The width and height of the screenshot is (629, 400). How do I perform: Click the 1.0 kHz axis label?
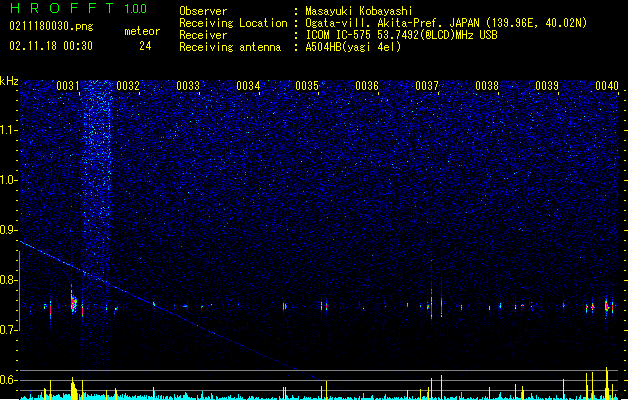pos(8,180)
